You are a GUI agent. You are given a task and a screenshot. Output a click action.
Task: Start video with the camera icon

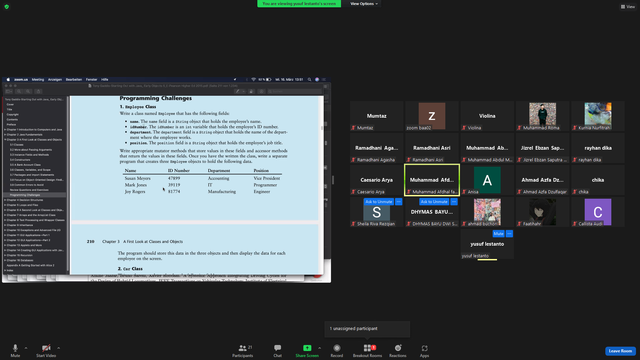pyautogui.click(x=46, y=350)
